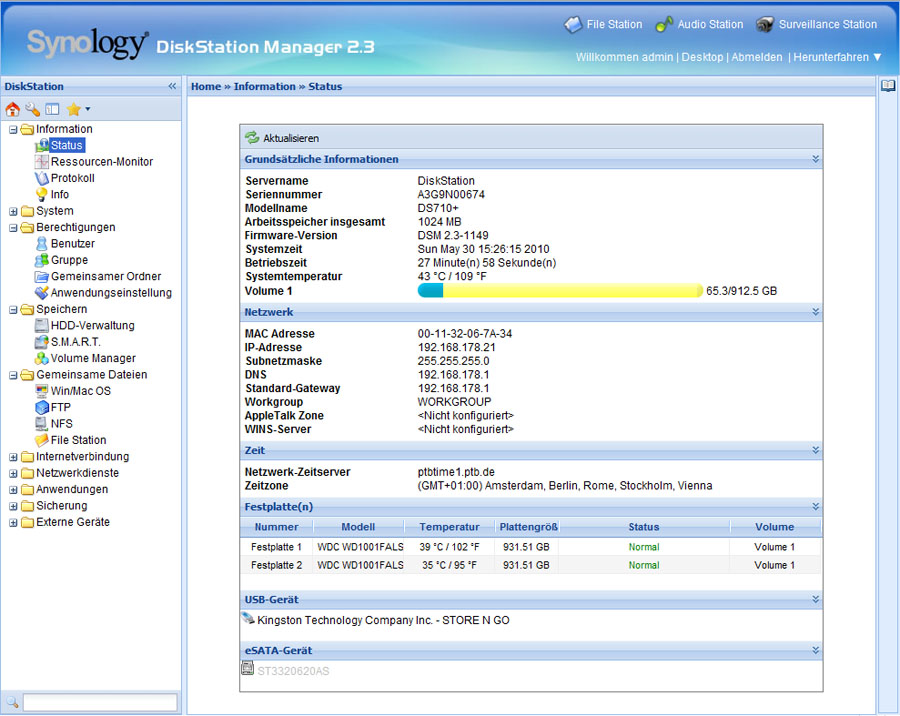Collapse the eSATA-Gerät section
This screenshot has width=900, height=716.
[816, 651]
